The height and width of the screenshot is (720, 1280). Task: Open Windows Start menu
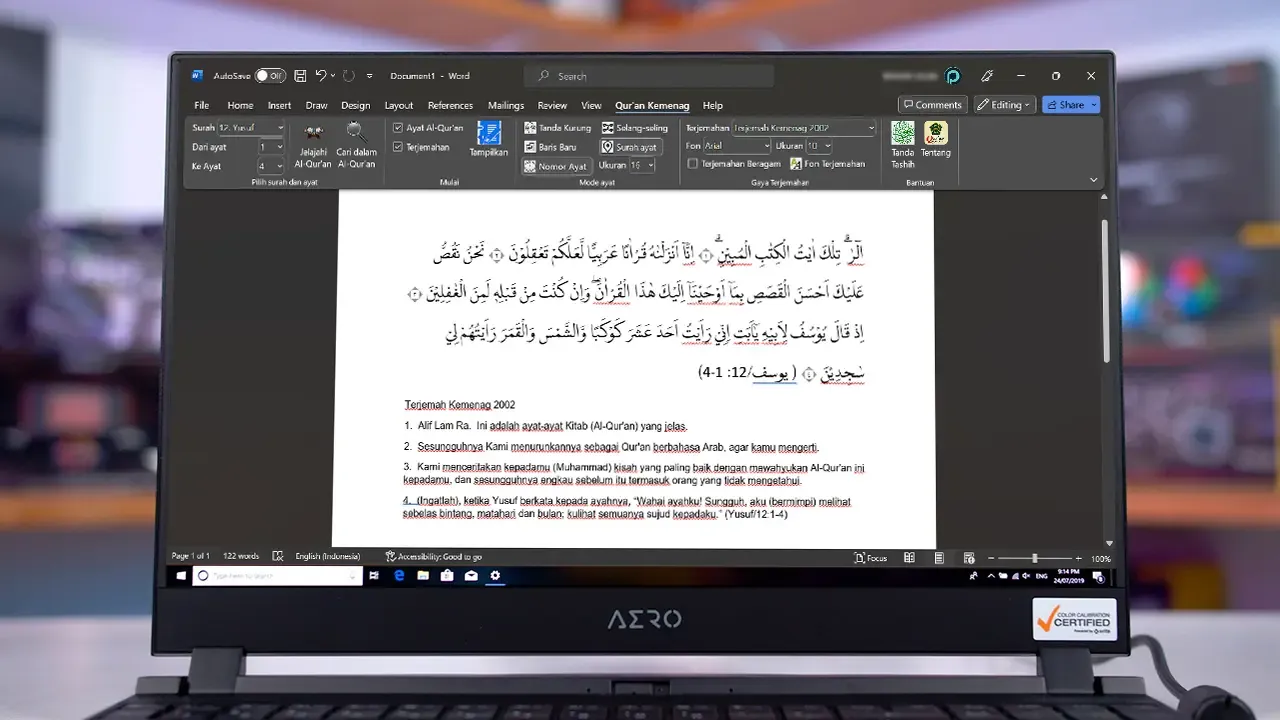coord(181,576)
